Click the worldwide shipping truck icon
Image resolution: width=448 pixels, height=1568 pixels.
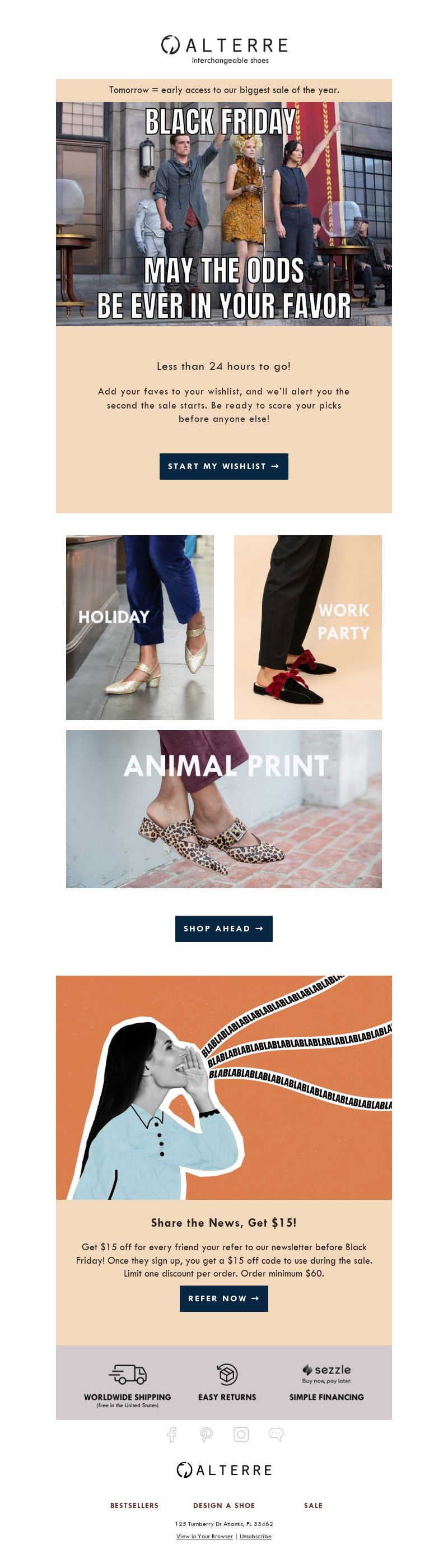128,1374
